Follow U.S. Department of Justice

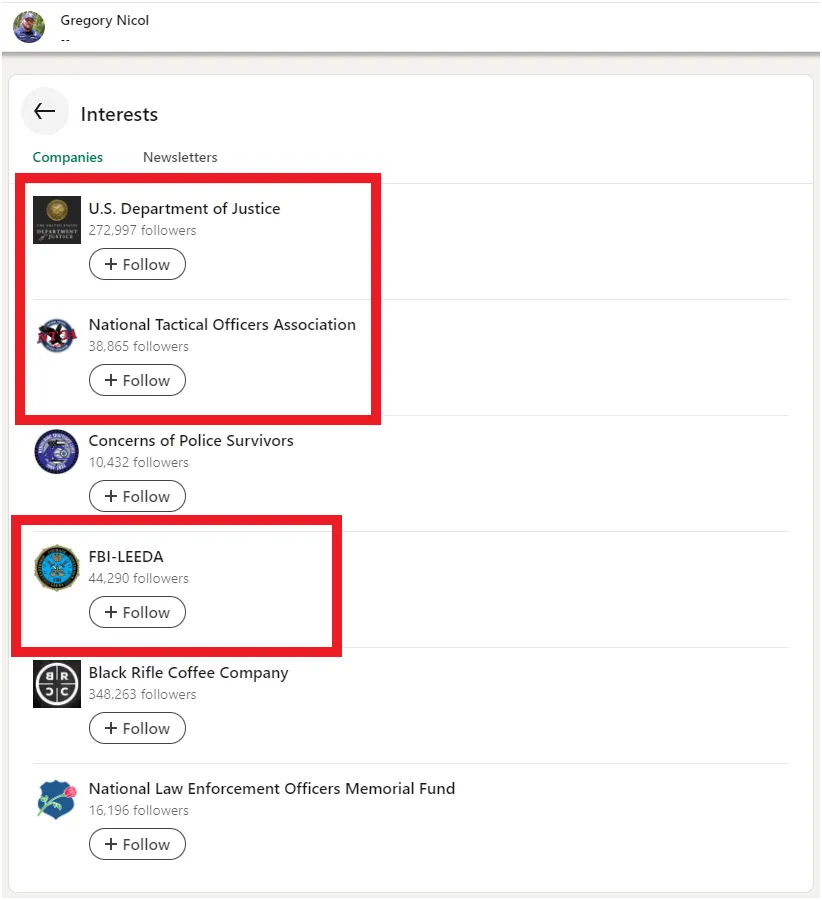(137, 265)
